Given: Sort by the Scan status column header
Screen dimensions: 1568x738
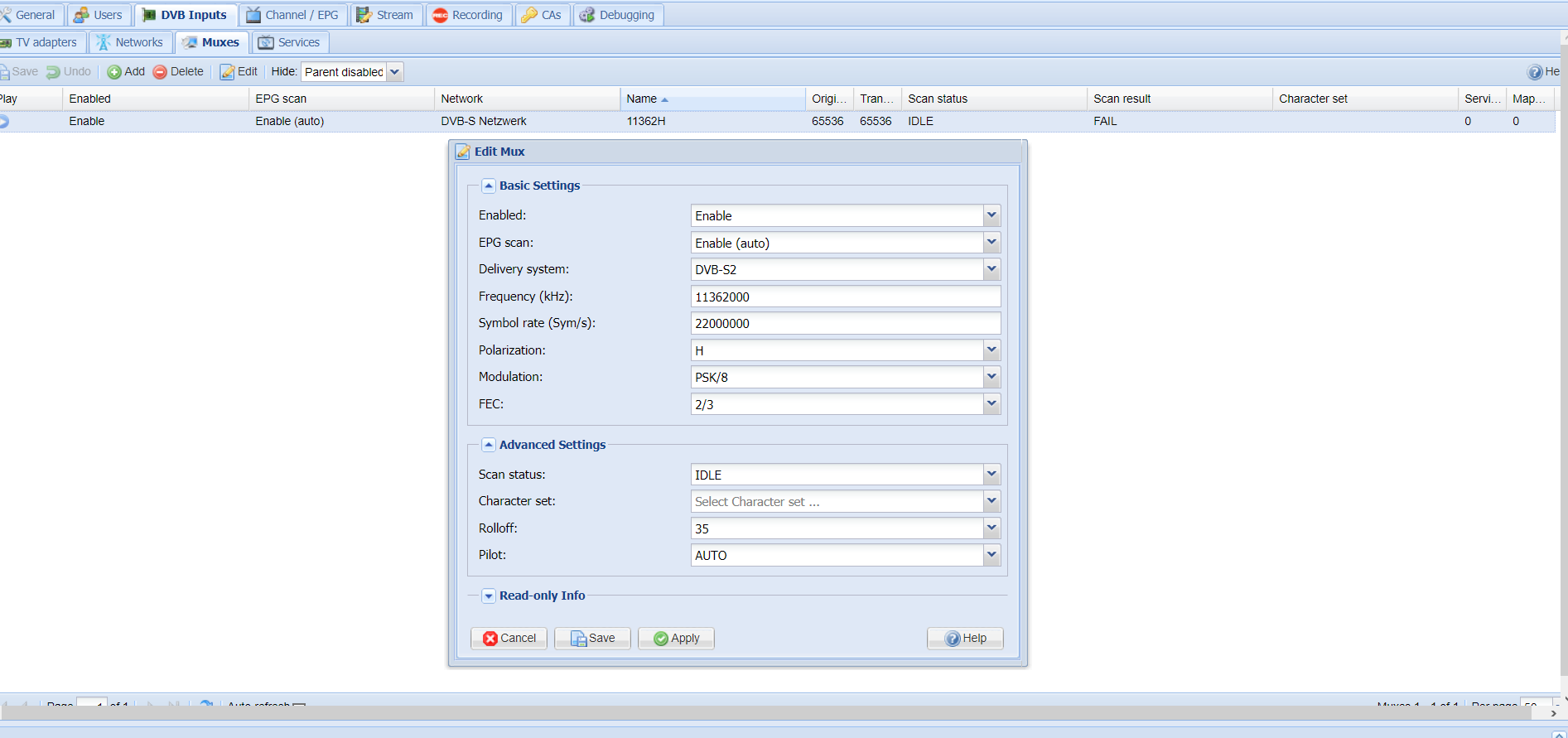Looking at the screenshot, I should [x=938, y=99].
